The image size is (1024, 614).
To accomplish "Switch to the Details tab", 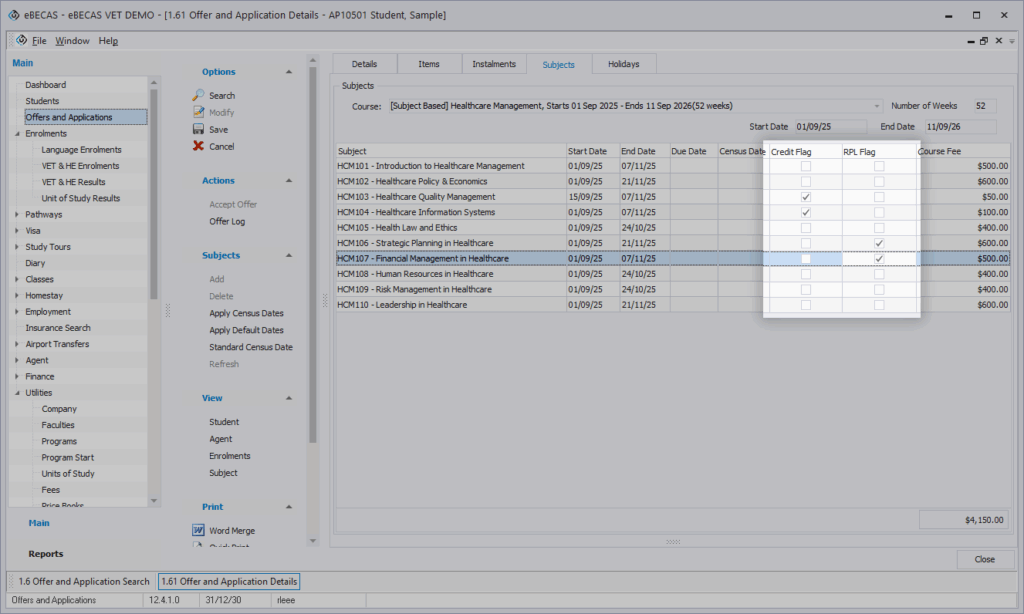I will tap(364, 64).
